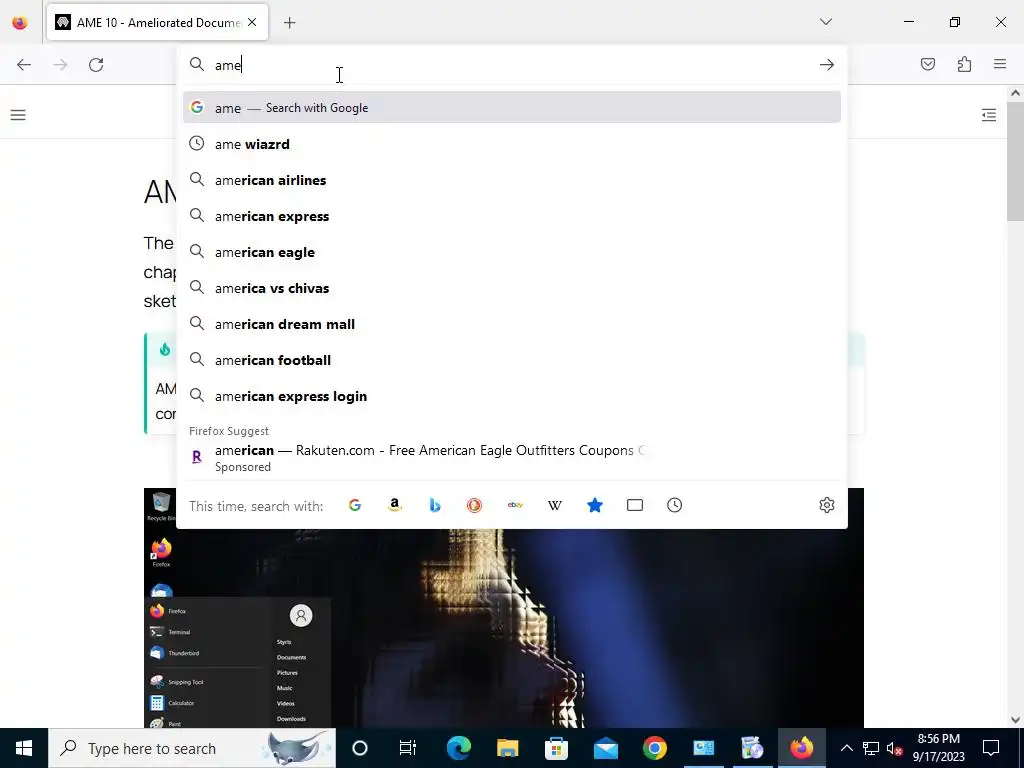
Task: Close the AME 10 tab
Action: coord(252,22)
